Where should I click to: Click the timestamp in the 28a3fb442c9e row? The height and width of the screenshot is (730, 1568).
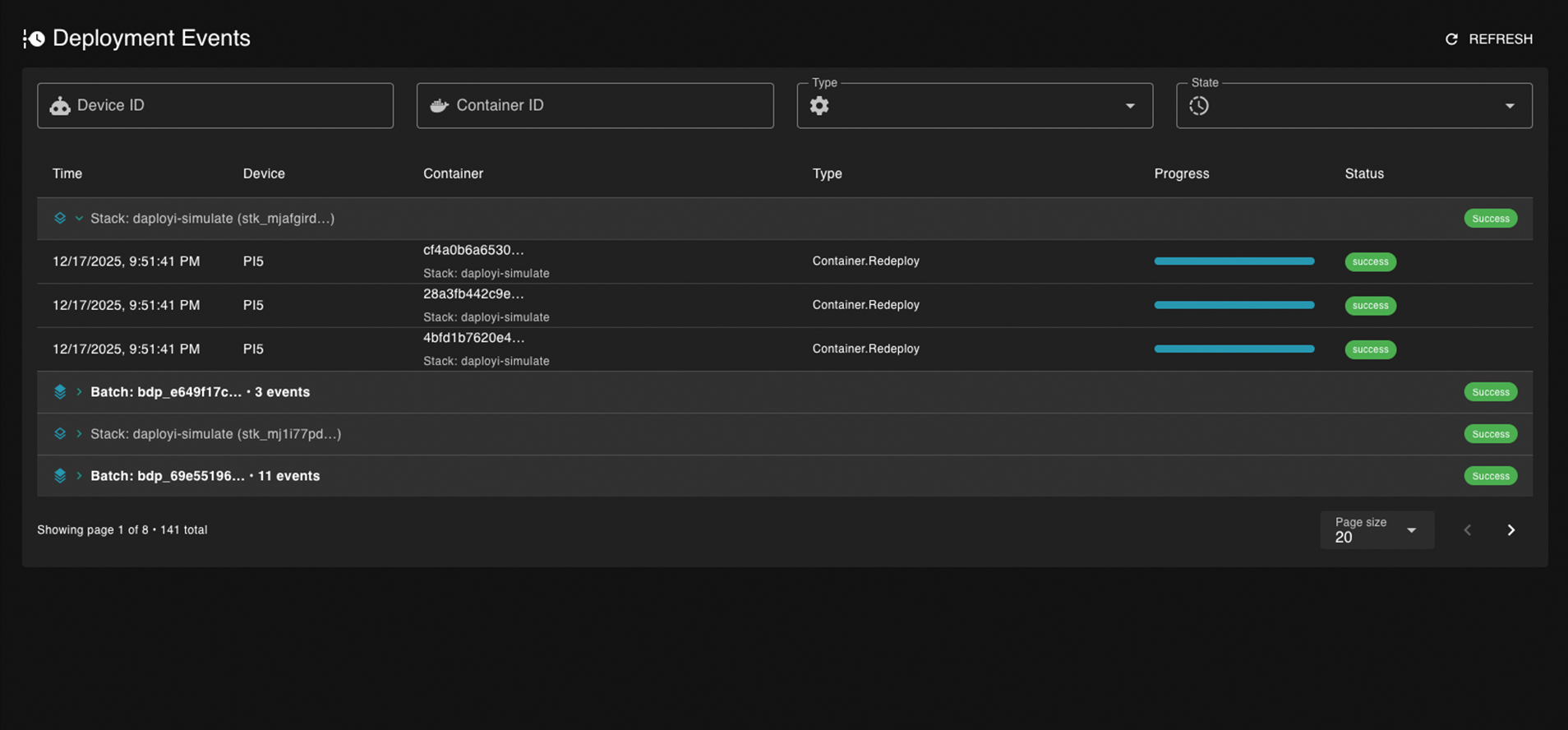(x=126, y=305)
